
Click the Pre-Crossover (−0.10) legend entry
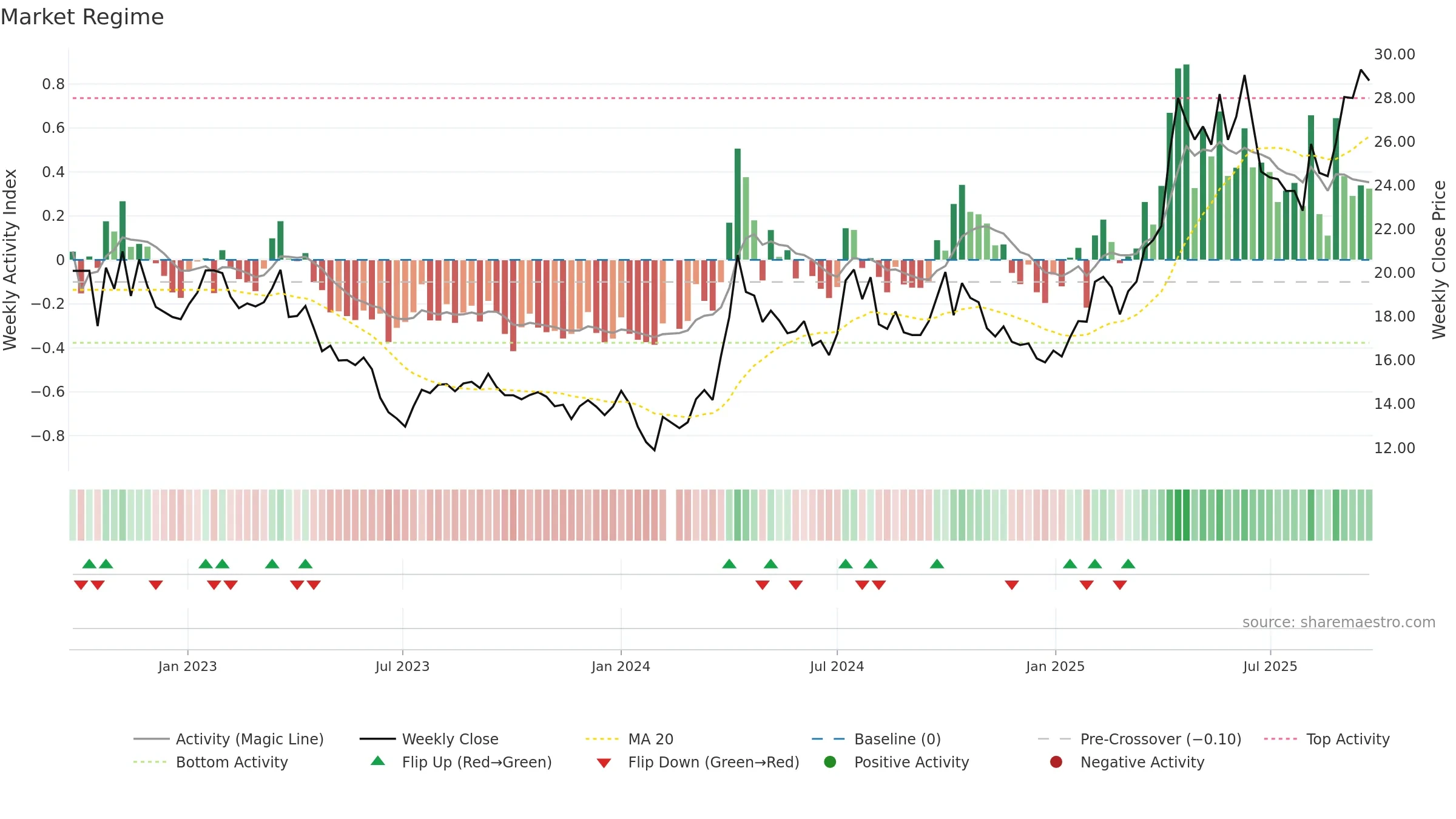point(1140,739)
